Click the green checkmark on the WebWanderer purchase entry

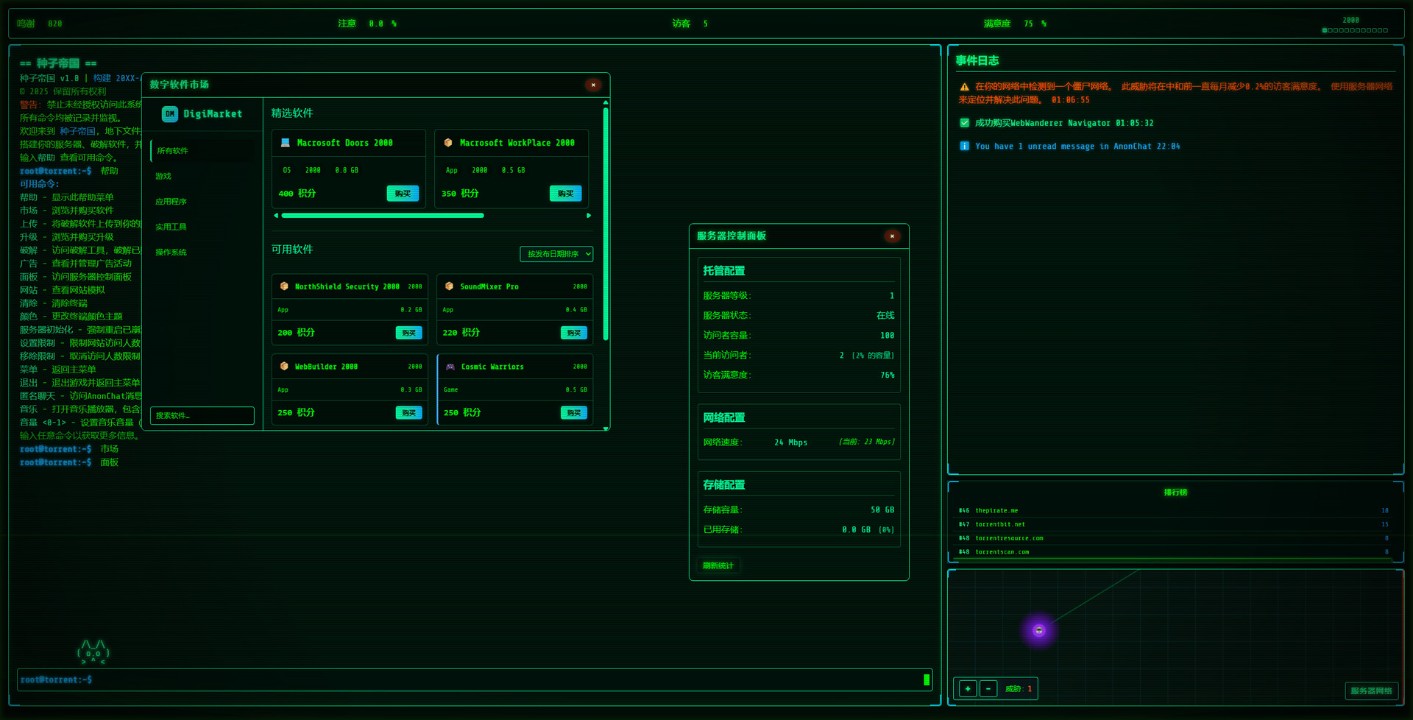(964, 123)
